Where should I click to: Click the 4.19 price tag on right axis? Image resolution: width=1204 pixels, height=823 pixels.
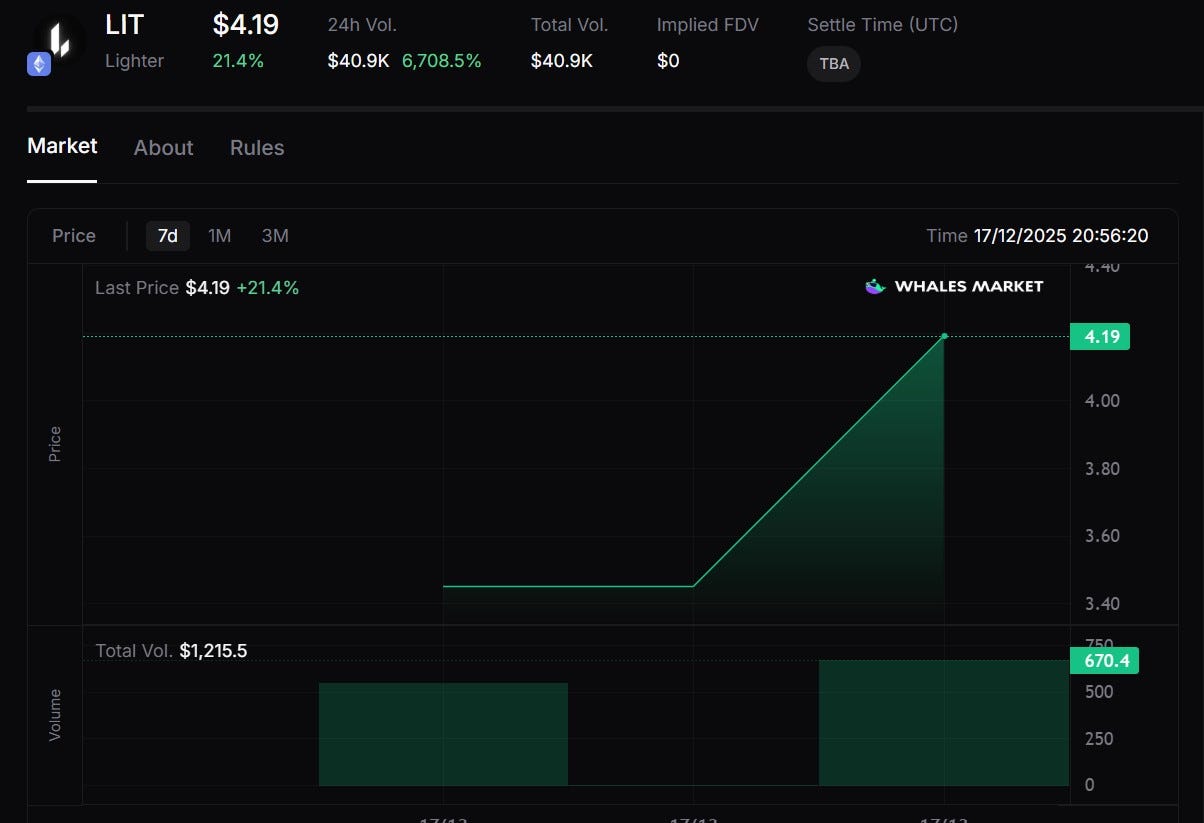1100,337
